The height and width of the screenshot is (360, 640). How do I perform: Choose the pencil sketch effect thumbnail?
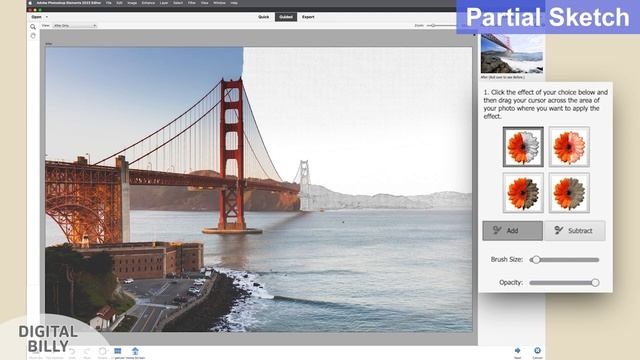pos(523,147)
